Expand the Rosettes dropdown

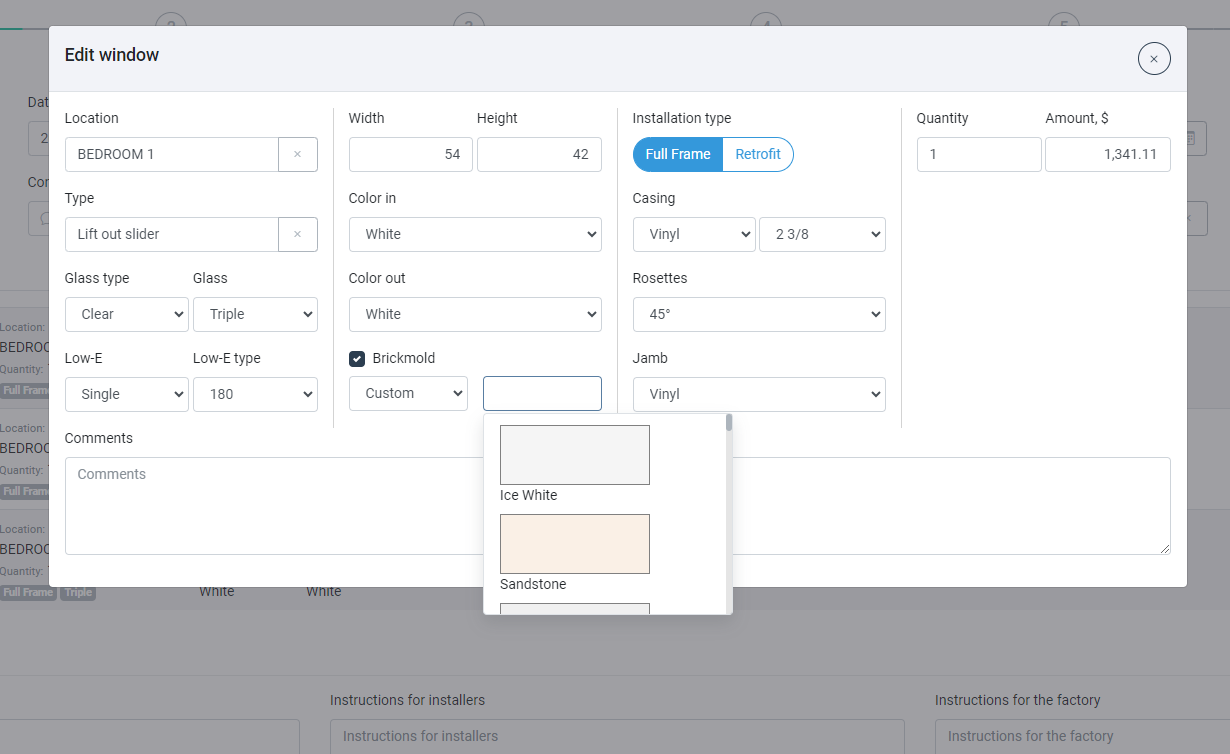(758, 314)
